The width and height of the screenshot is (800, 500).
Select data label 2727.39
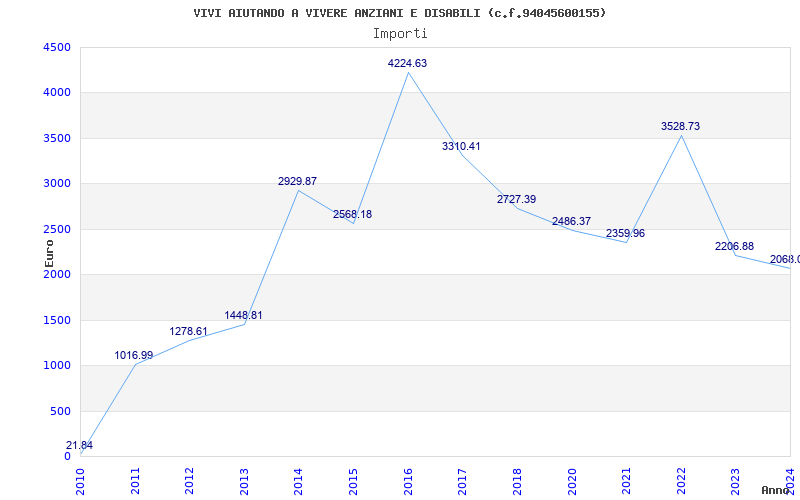(x=517, y=199)
